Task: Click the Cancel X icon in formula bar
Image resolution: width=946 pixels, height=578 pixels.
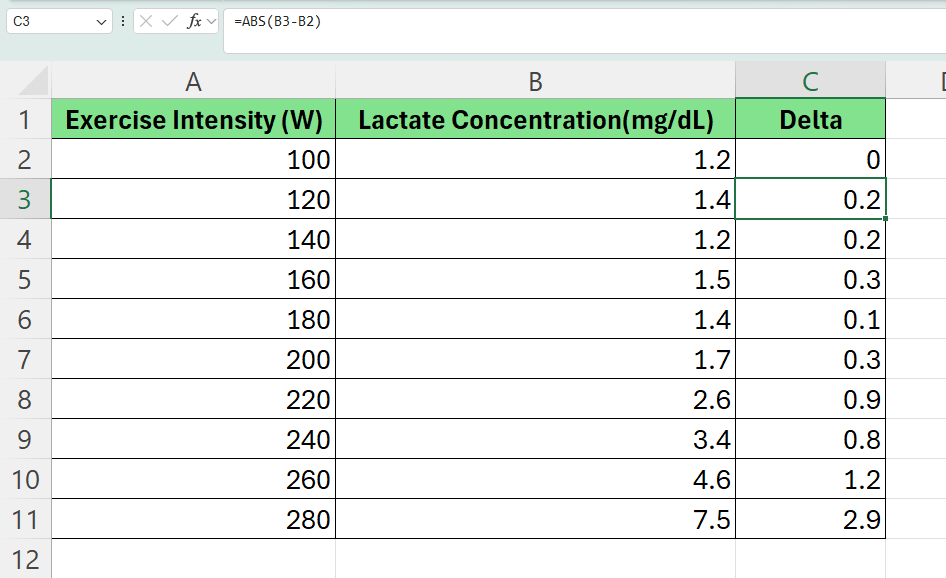Action: click(x=147, y=21)
